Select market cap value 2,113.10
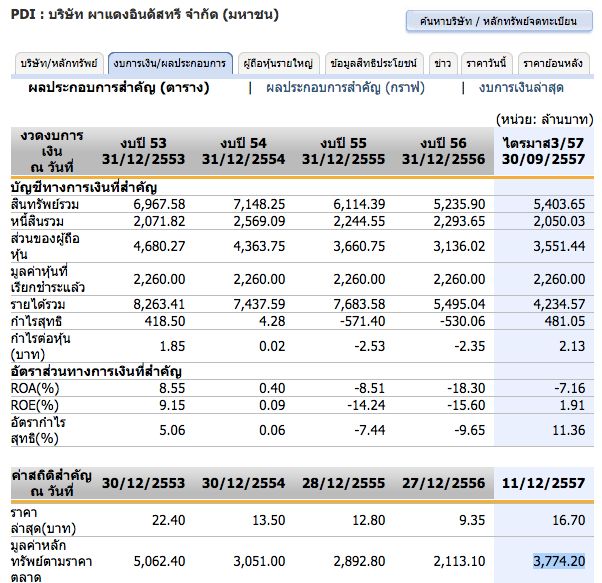 click(459, 562)
